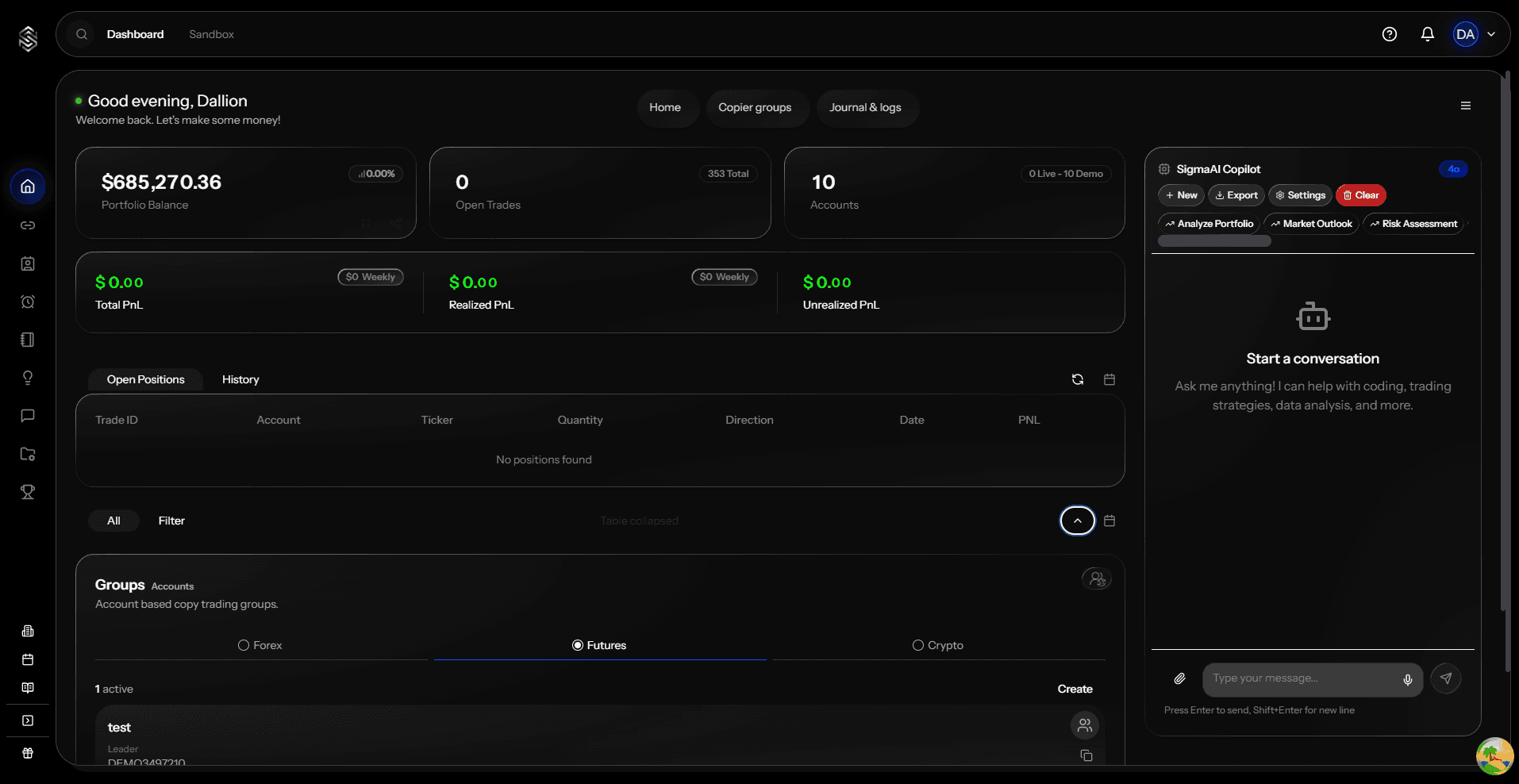The width and height of the screenshot is (1519, 784).
Task: Open the Home icon in sidebar
Action: (x=28, y=186)
